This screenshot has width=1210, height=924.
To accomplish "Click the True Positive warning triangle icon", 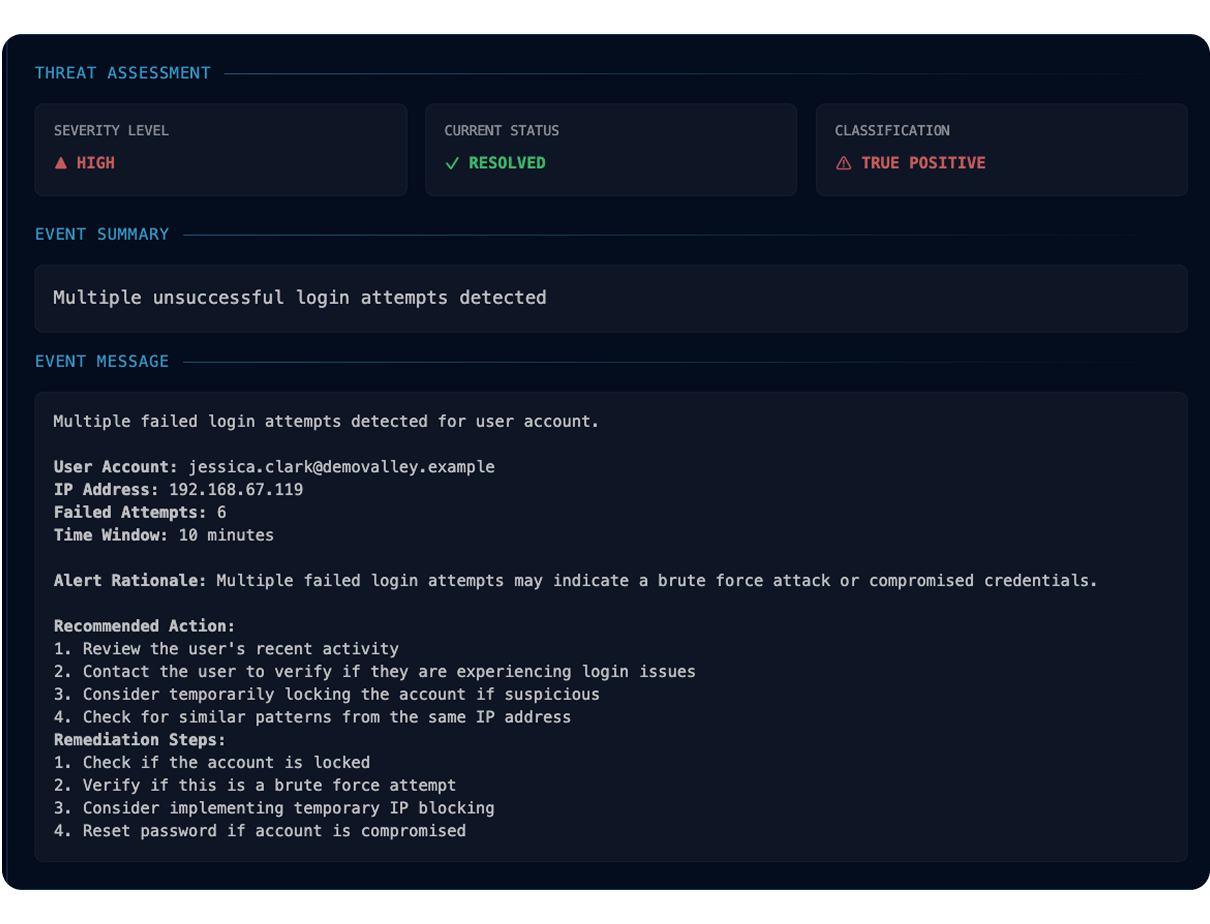I will click(841, 162).
